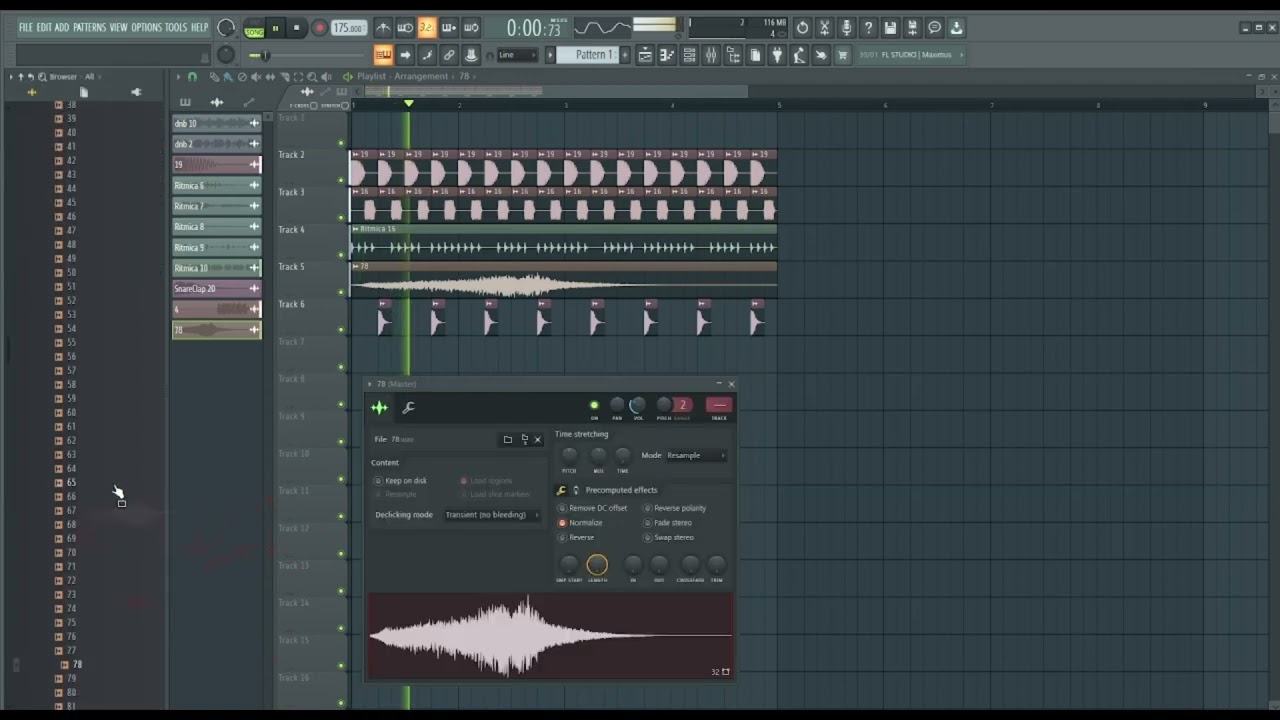
Task: Click the pause playback button
Action: (x=275, y=28)
